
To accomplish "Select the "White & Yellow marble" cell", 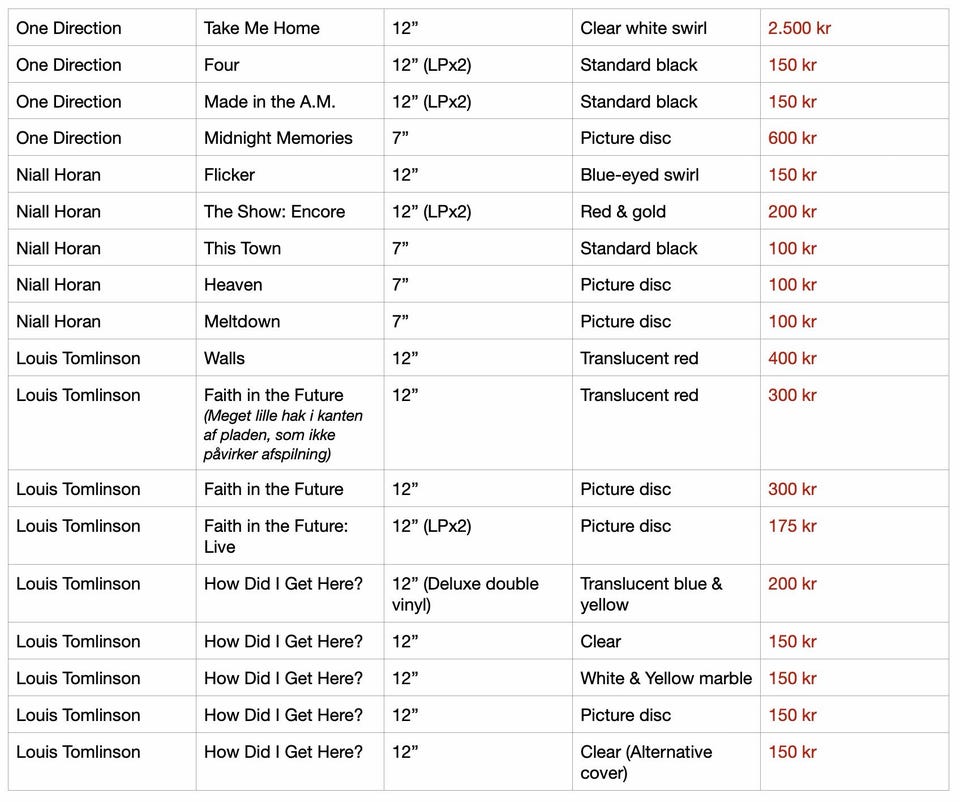I will 666,678.
